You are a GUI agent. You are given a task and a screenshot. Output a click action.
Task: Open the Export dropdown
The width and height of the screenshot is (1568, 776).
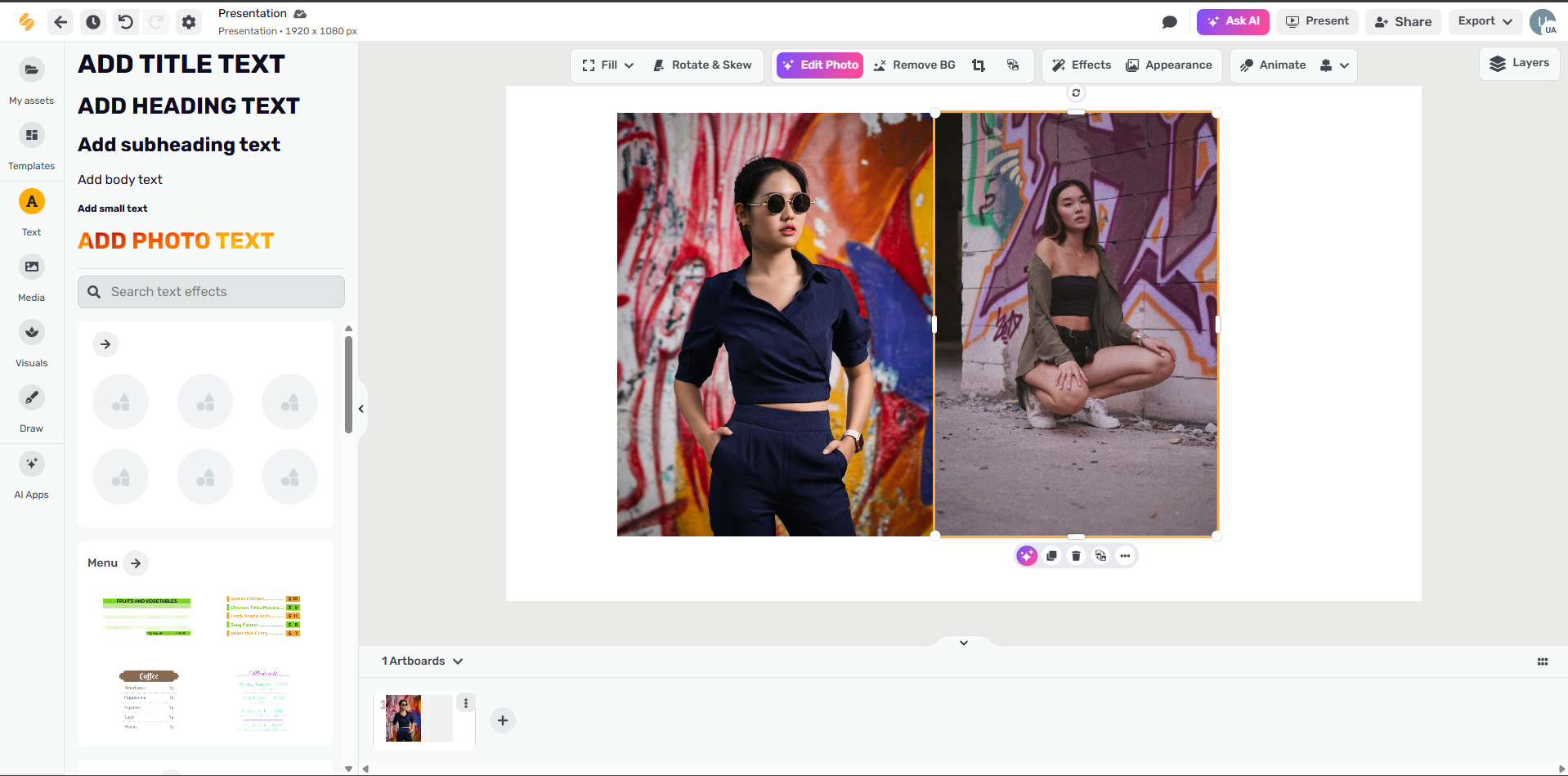pos(1484,21)
